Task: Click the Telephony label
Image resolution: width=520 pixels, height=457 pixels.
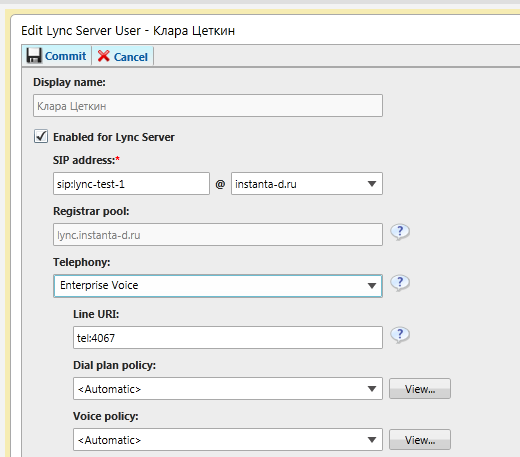Action: tap(82, 262)
